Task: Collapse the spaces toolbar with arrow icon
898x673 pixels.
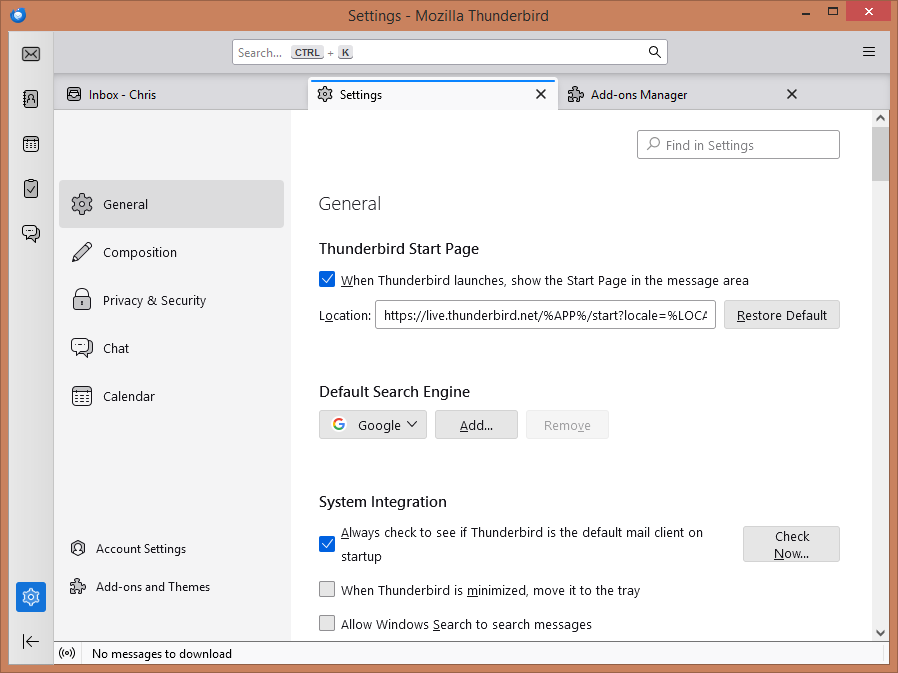Action: click(x=31, y=641)
